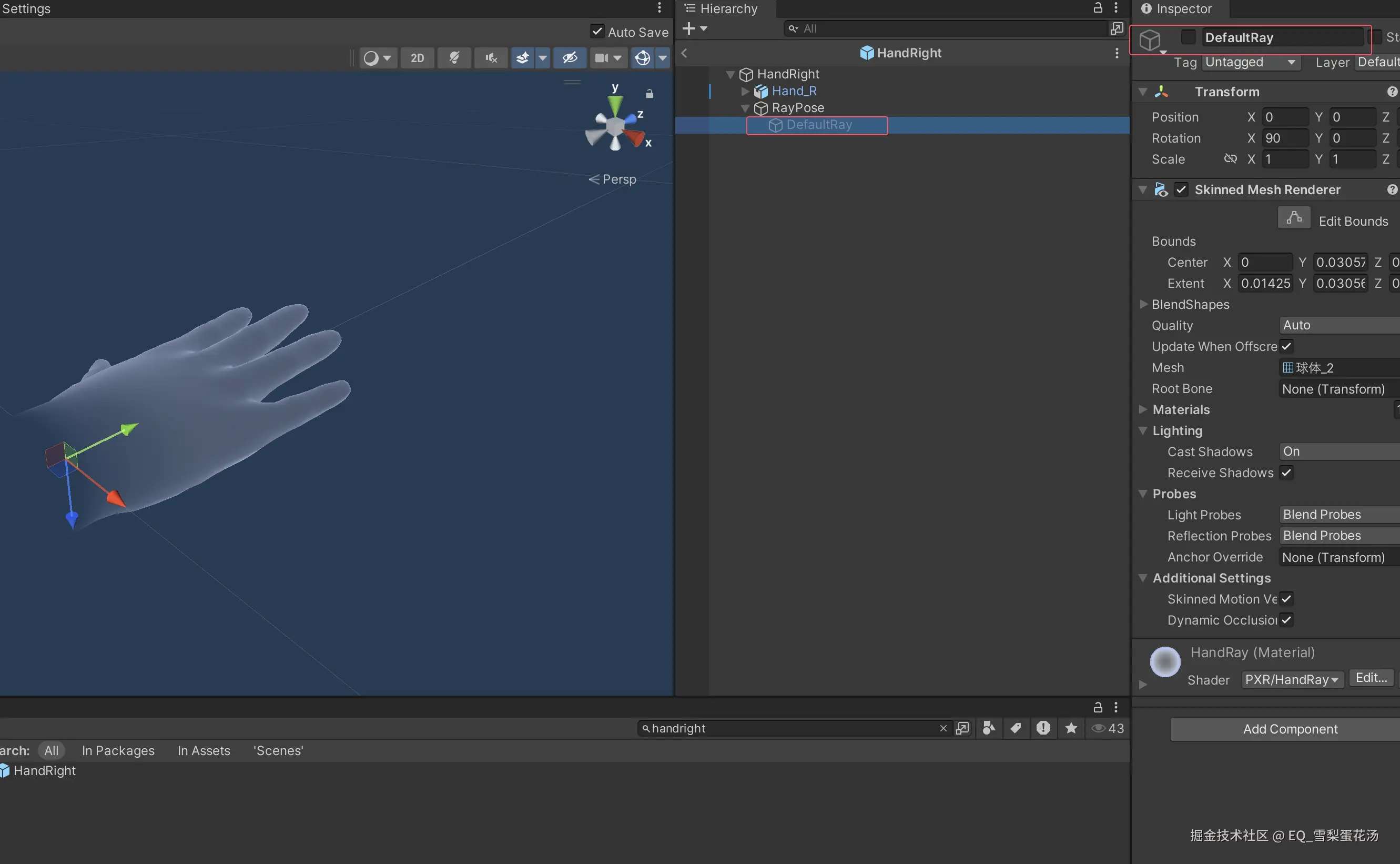Uncheck Receive Shadows checkbox
This screenshot has width=1400, height=864.
pyautogui.click(x=1286, y=473)
